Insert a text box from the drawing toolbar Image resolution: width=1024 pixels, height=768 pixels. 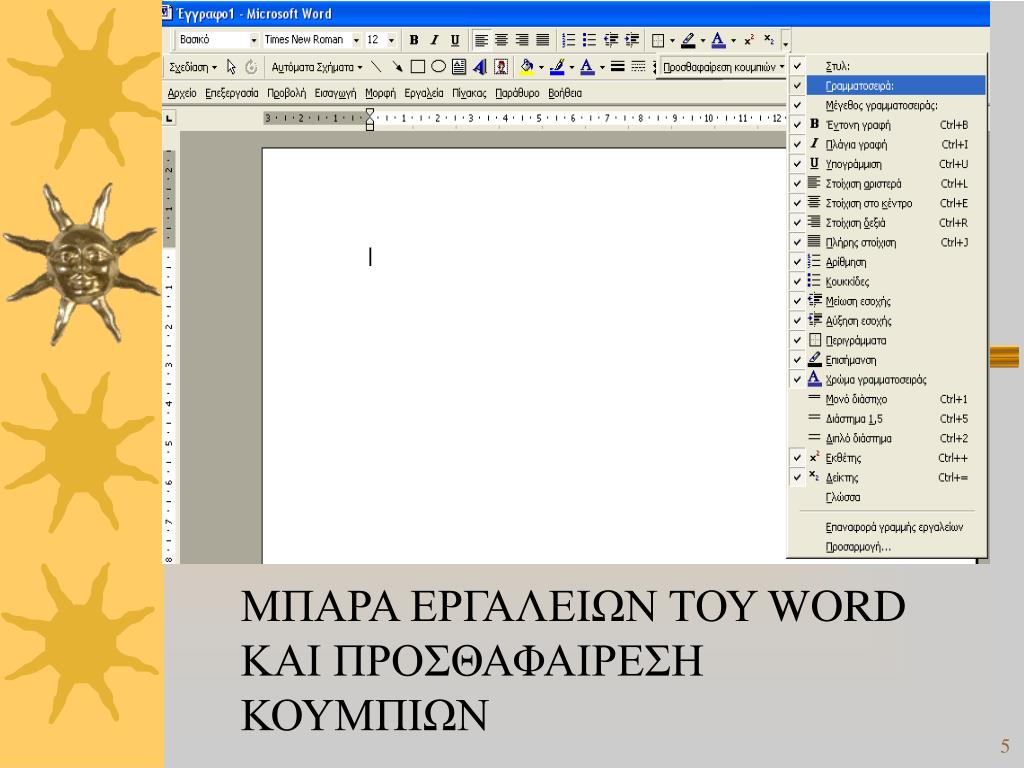(459, 67)
